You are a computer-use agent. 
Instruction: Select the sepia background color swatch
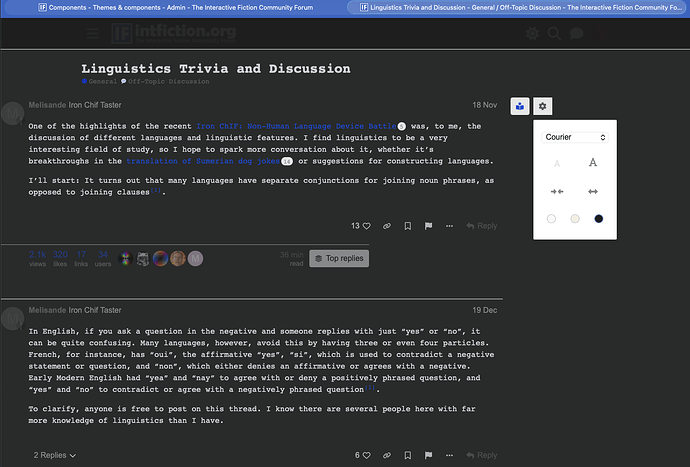575,219
